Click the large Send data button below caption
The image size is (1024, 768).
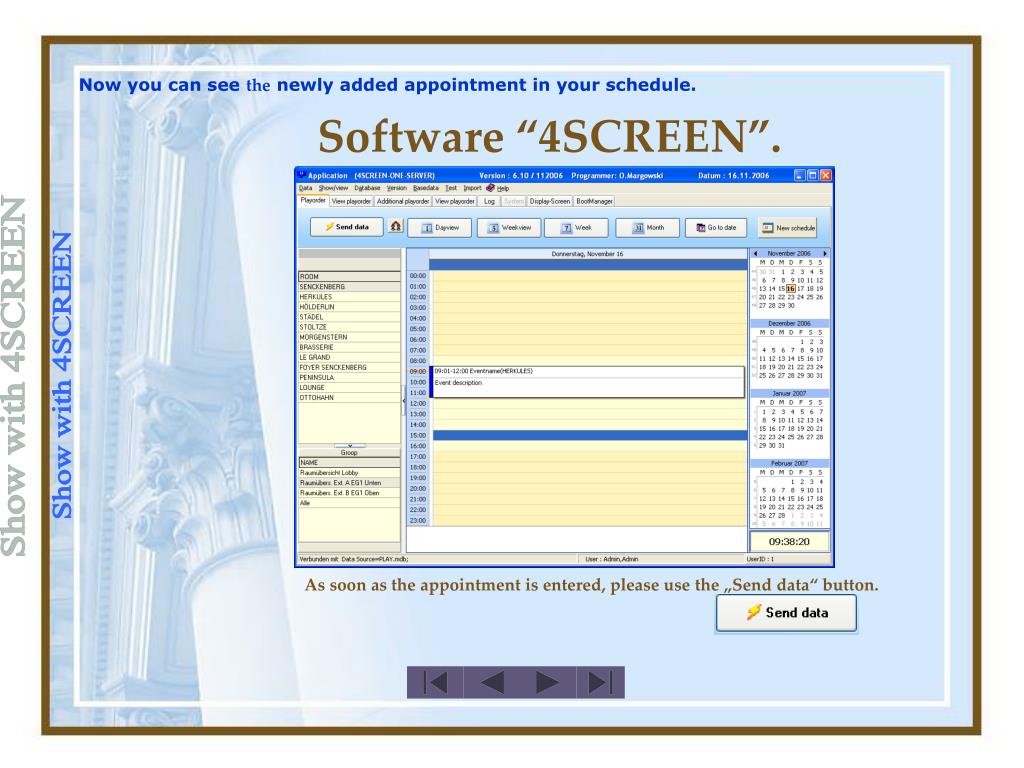[x=786, y=613]
